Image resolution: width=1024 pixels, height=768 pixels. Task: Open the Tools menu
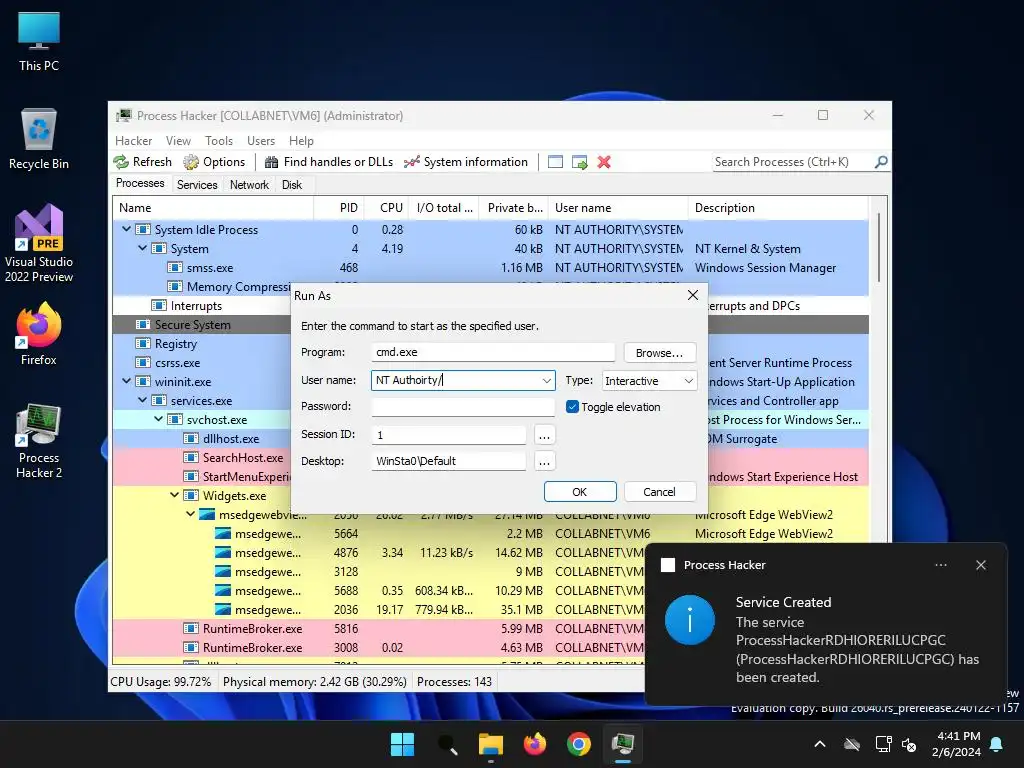click(x=219, y=141)
